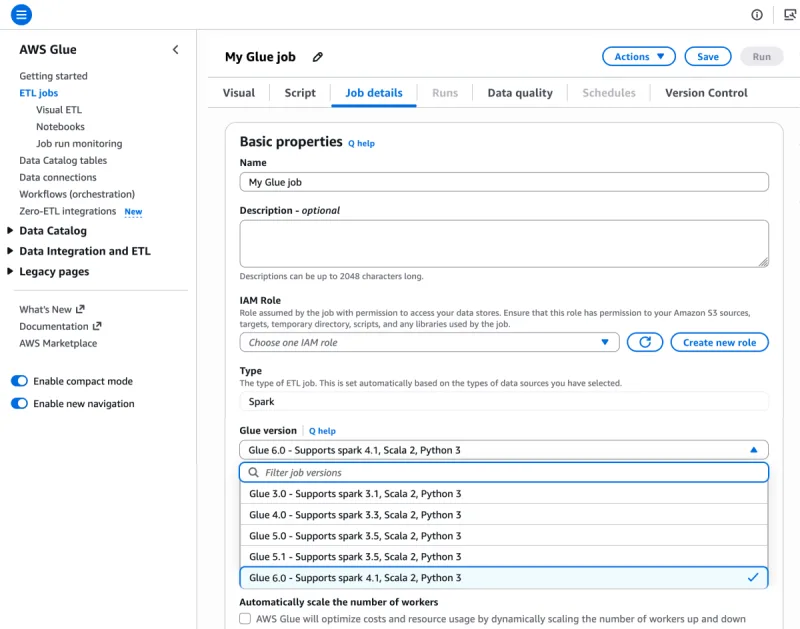Click the info circle icon at top right

pyautogui.click(x=757, y=15)
